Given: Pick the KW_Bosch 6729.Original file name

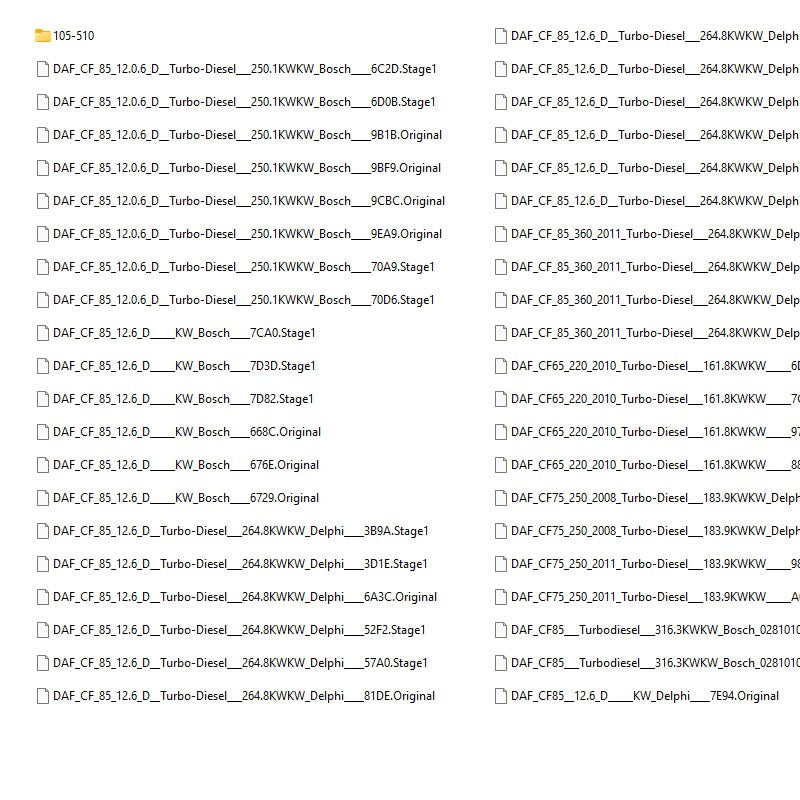Looking at the screenshot, I should pyautogui.click(x=186, y=498).
